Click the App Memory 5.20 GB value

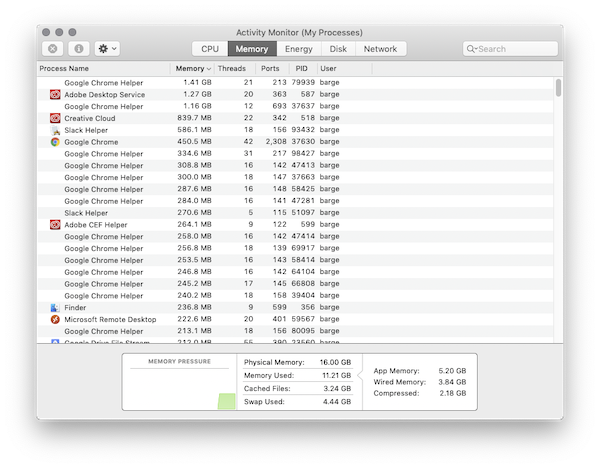click(452, 371)
